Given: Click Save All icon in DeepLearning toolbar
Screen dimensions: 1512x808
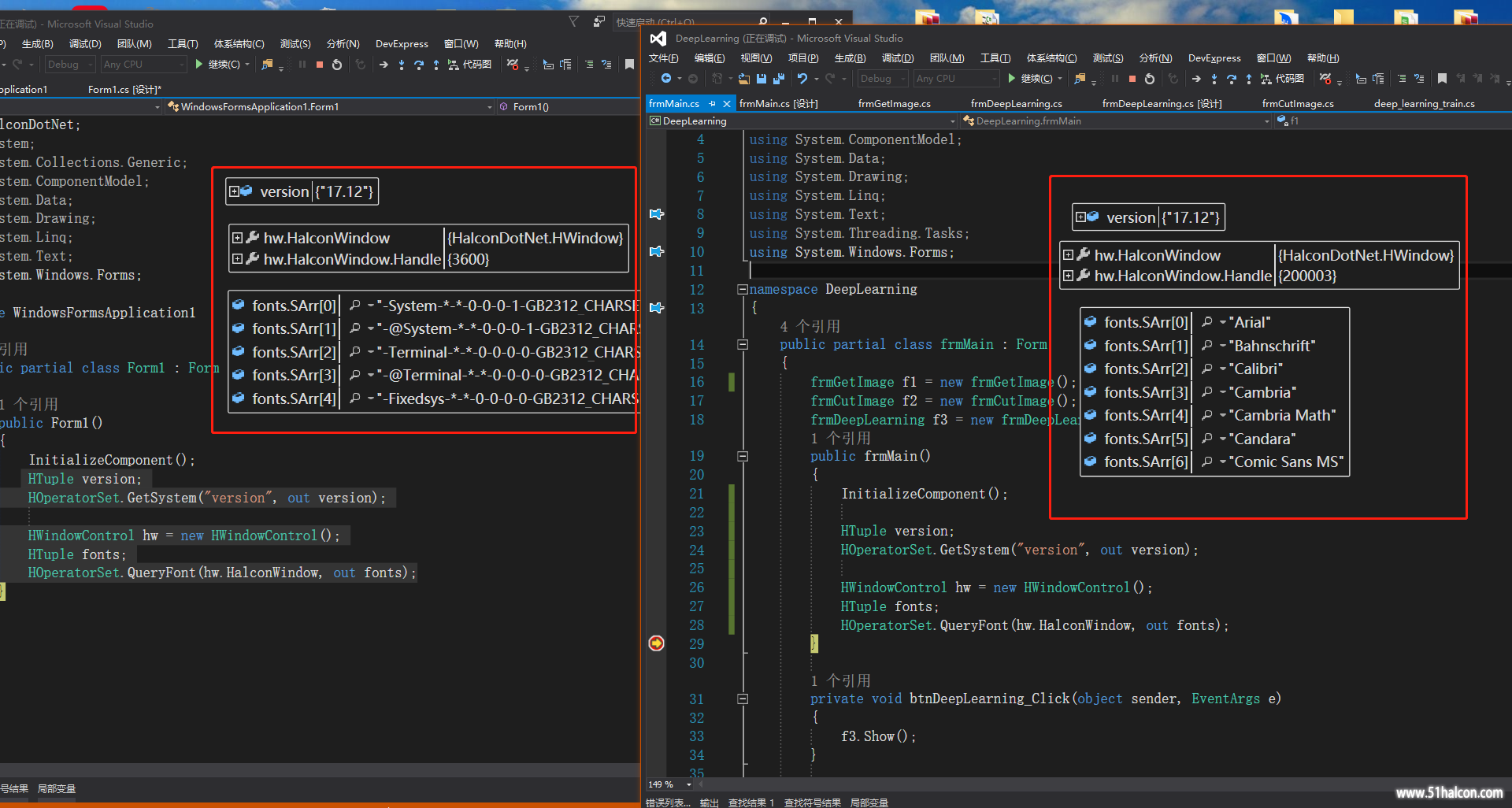Looking at the screenshot, I should (779, 79).
